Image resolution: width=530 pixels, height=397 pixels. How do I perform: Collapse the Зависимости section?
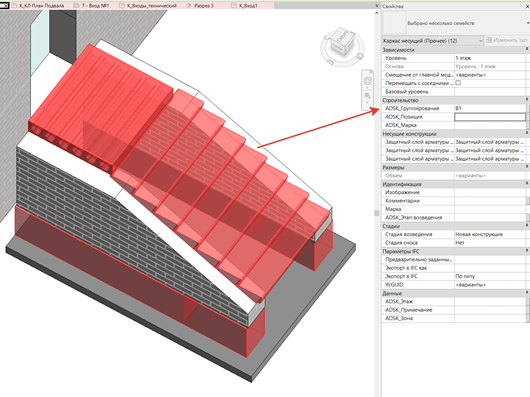tap(527, 50)
